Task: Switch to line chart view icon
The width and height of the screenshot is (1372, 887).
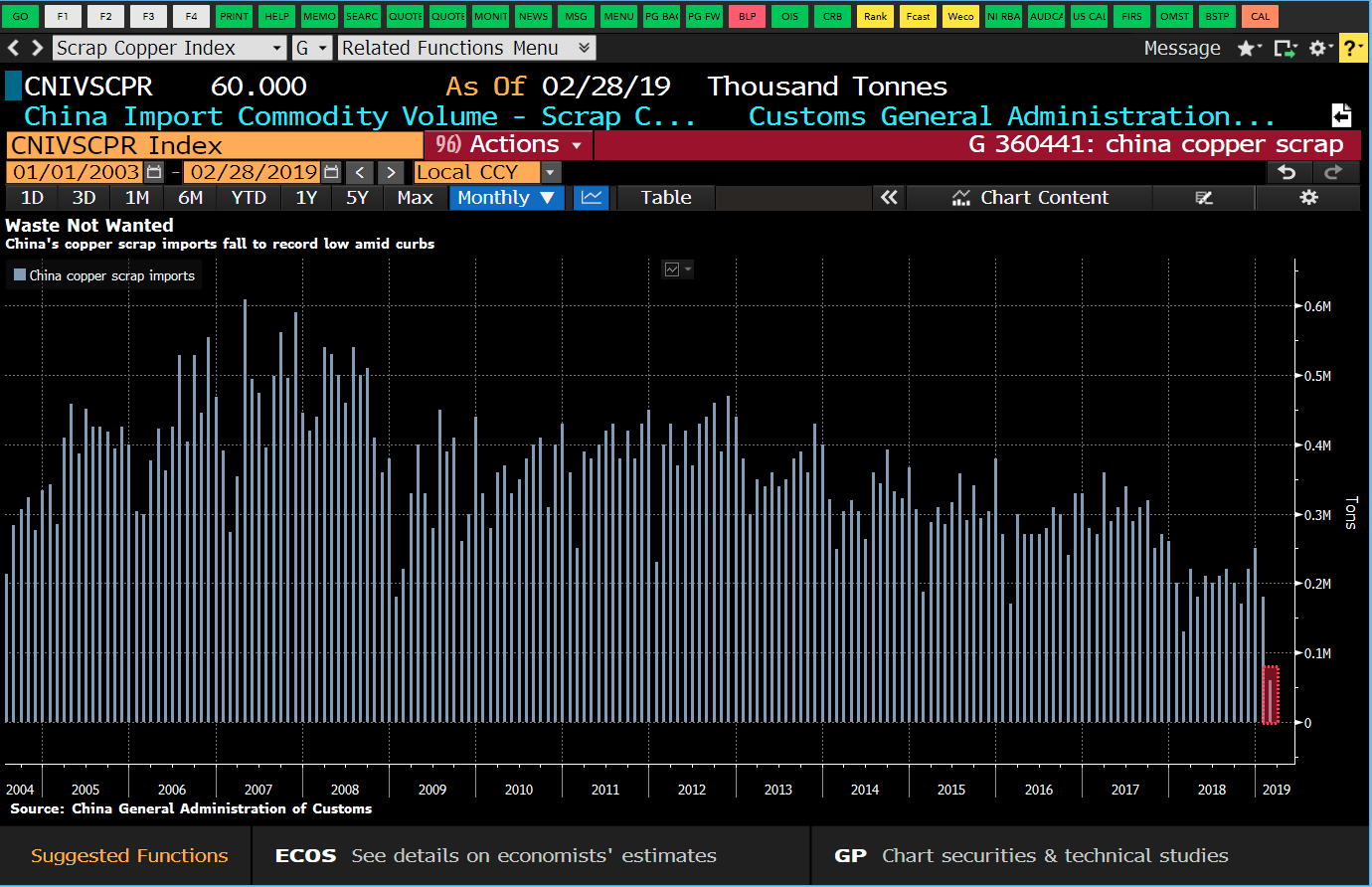Action: point(592,198)
